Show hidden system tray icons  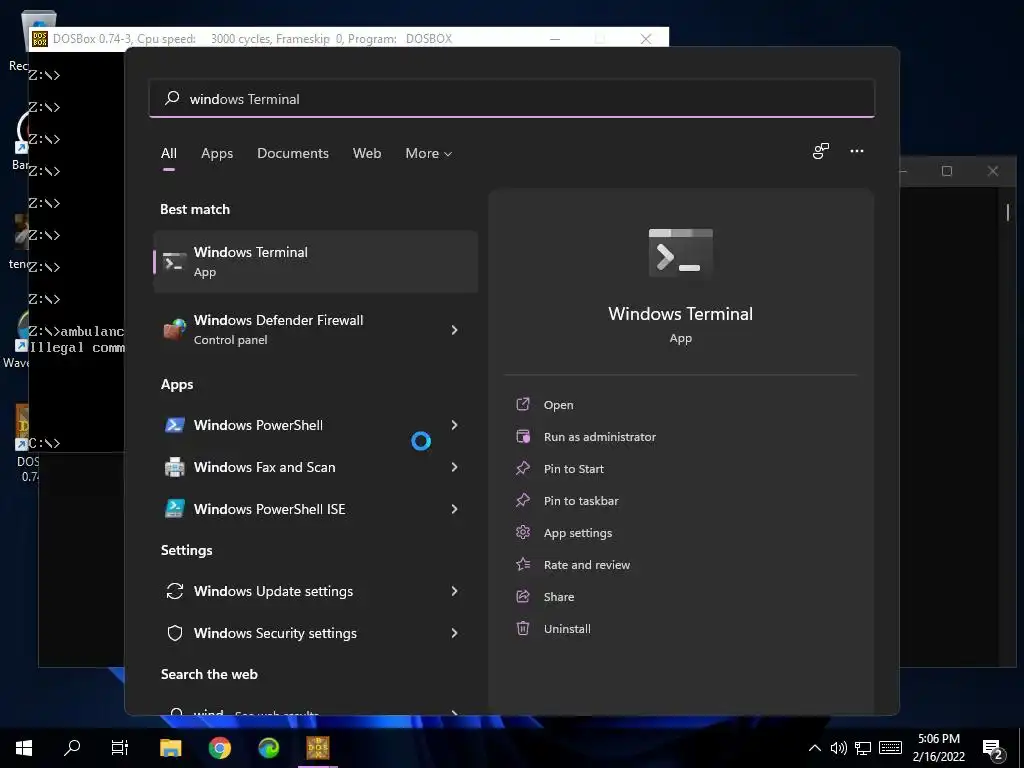point(814,748)
